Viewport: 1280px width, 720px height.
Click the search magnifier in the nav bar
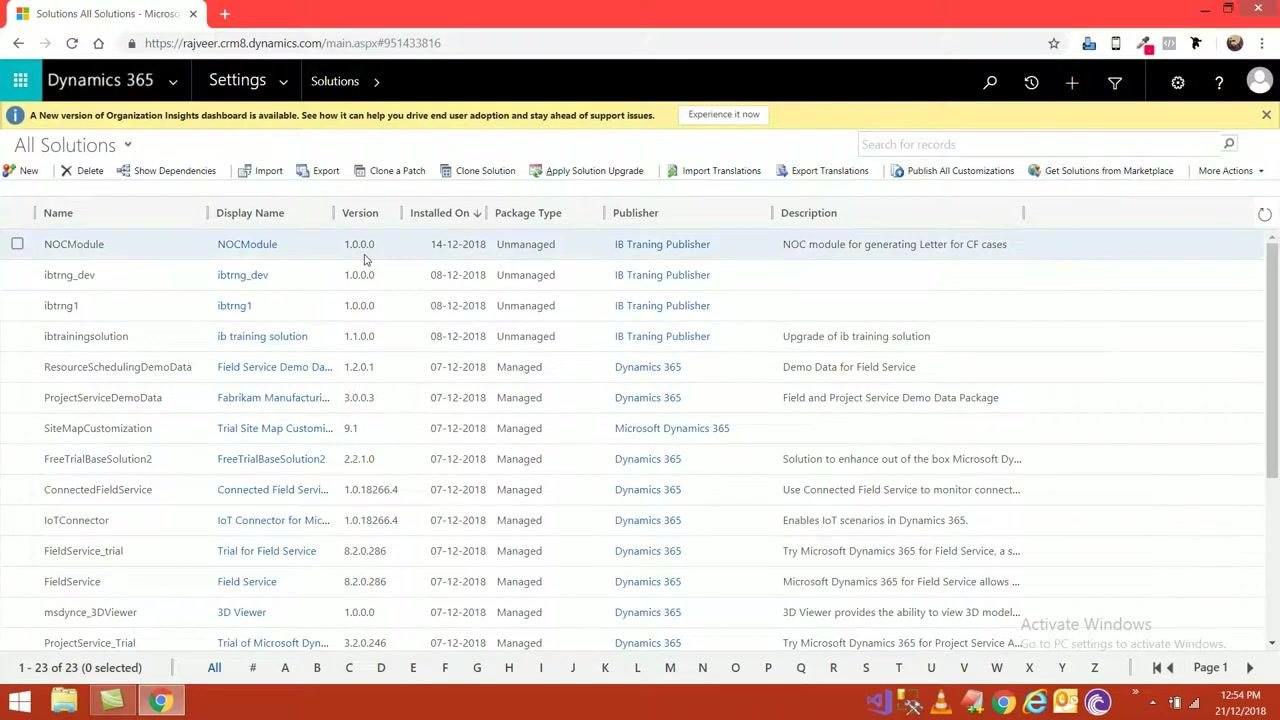990,82
